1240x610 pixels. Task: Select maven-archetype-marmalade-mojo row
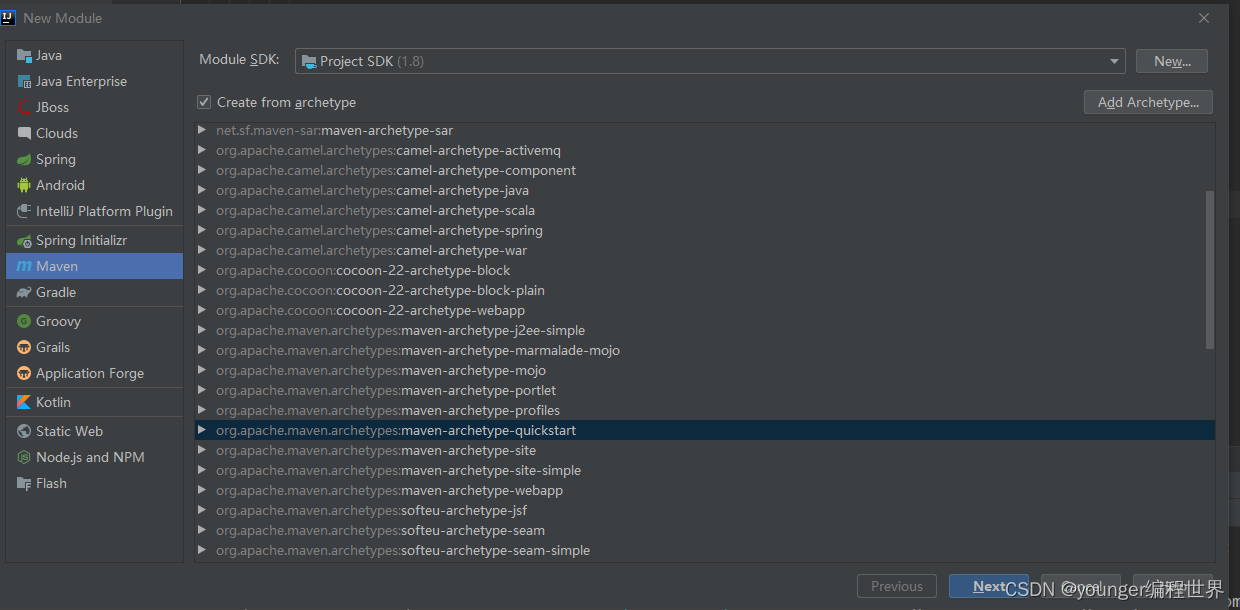(705, 350)
